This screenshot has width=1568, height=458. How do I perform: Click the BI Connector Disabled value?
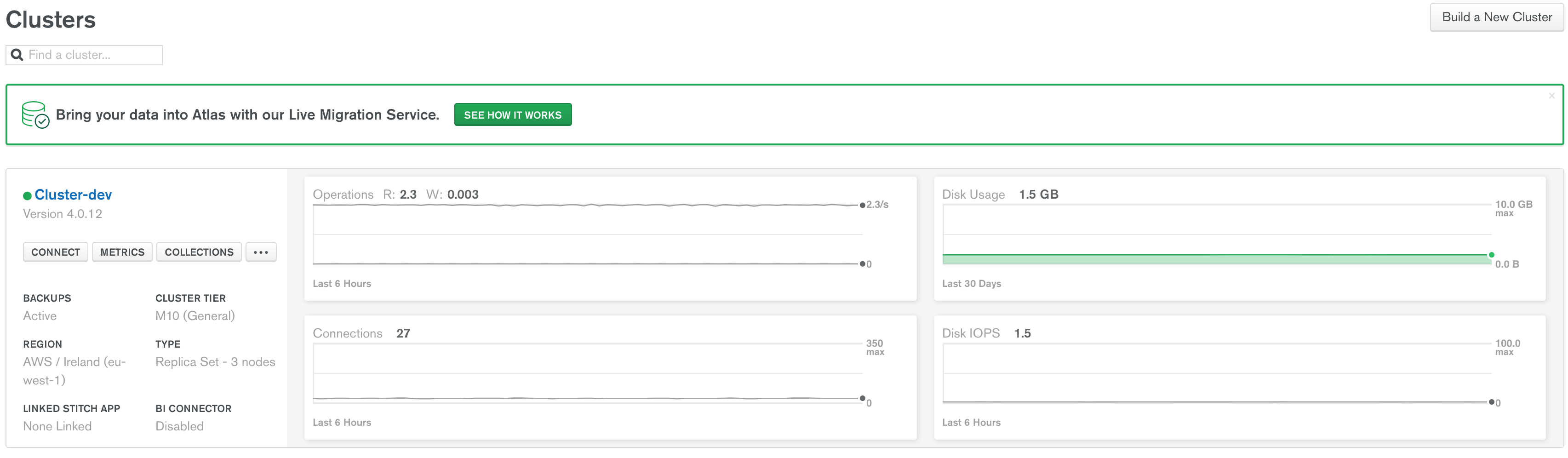(180, 426)
